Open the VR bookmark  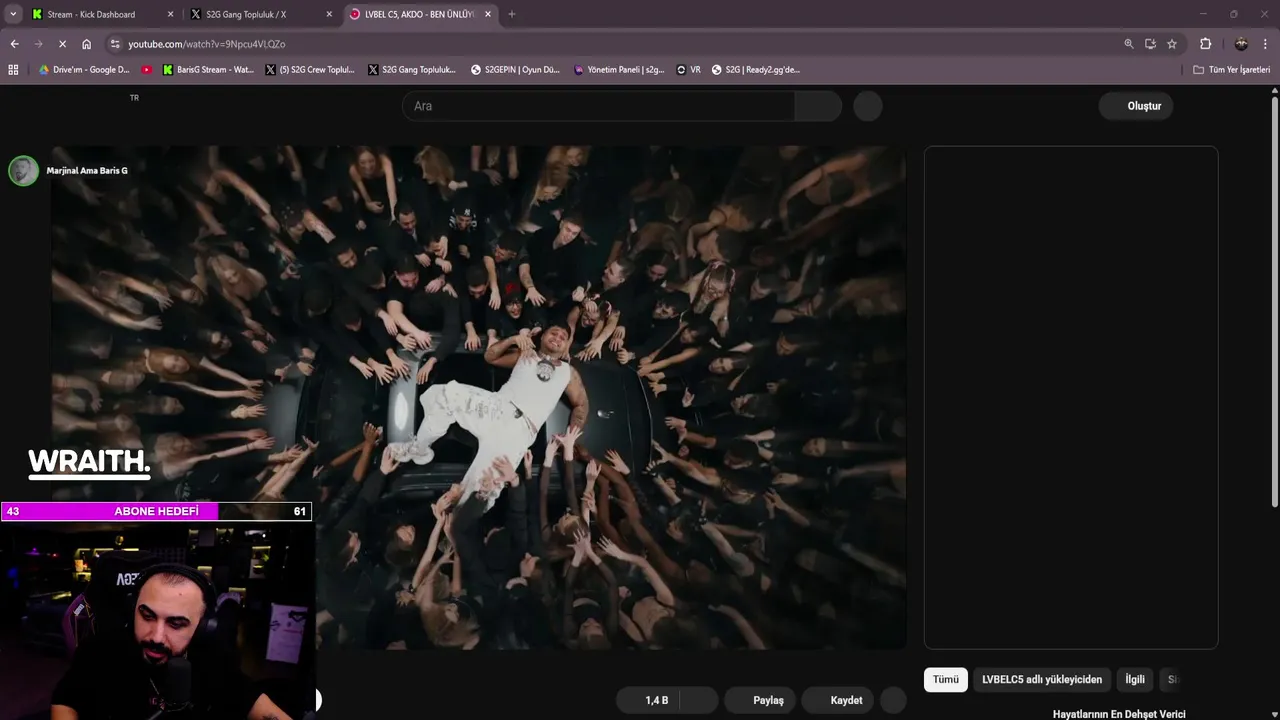(x=689, y=70)
